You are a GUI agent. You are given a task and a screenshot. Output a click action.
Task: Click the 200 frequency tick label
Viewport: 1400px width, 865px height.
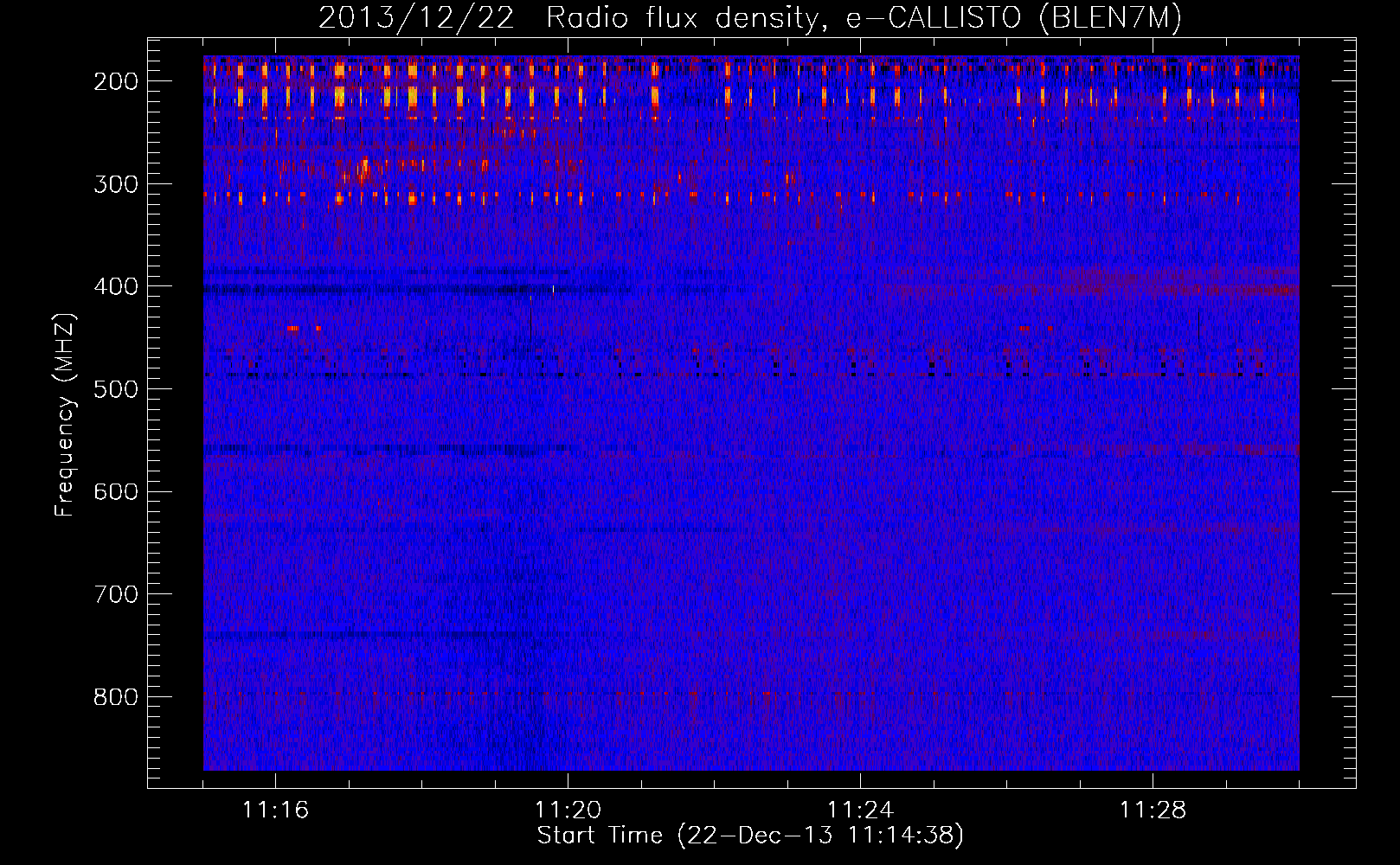pos(115,81)
